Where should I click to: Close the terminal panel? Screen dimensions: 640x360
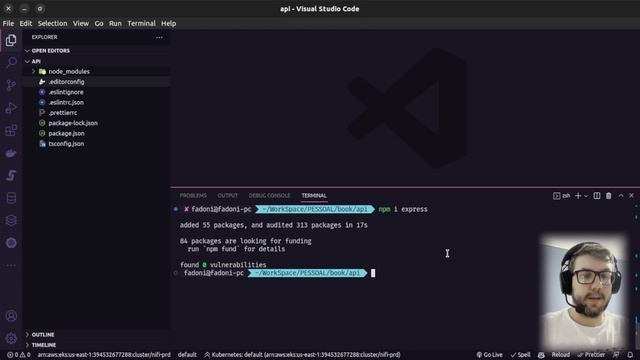pyautogui.click(x=631, y=196)
